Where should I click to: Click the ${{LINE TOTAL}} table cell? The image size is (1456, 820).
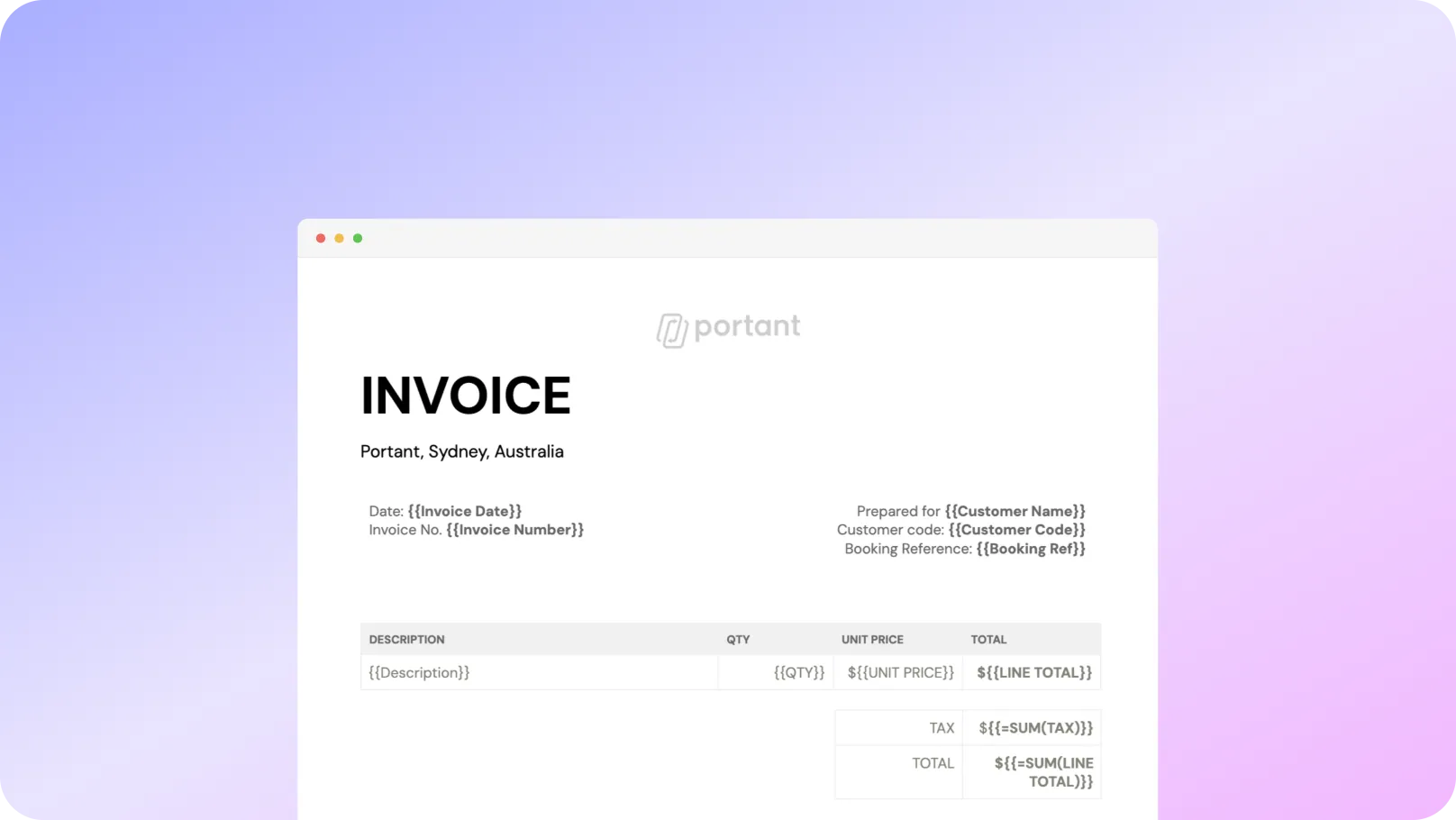coord(1033,673)
